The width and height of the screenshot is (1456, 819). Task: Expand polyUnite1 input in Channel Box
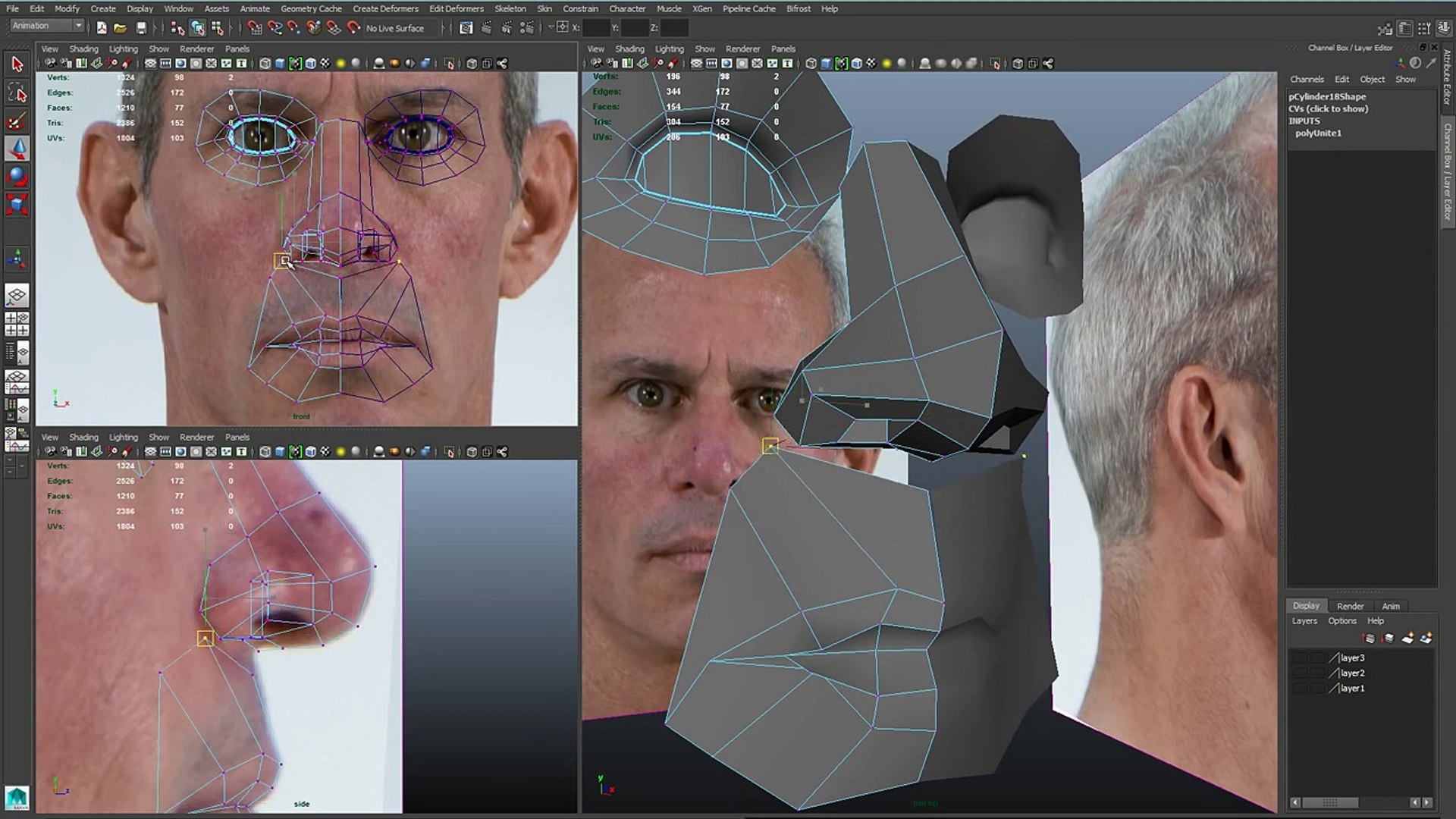click(1318, 133)
